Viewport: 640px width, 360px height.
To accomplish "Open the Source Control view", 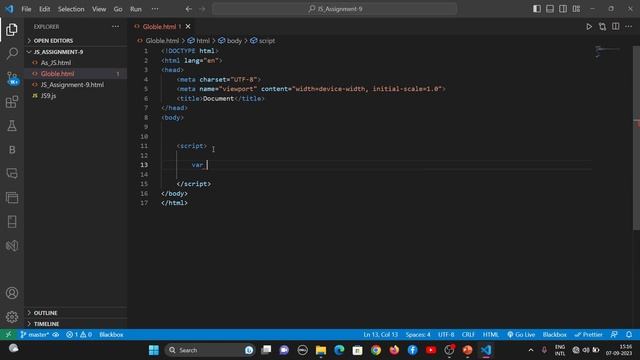I will pyautogui.click(x=12, y=78).
